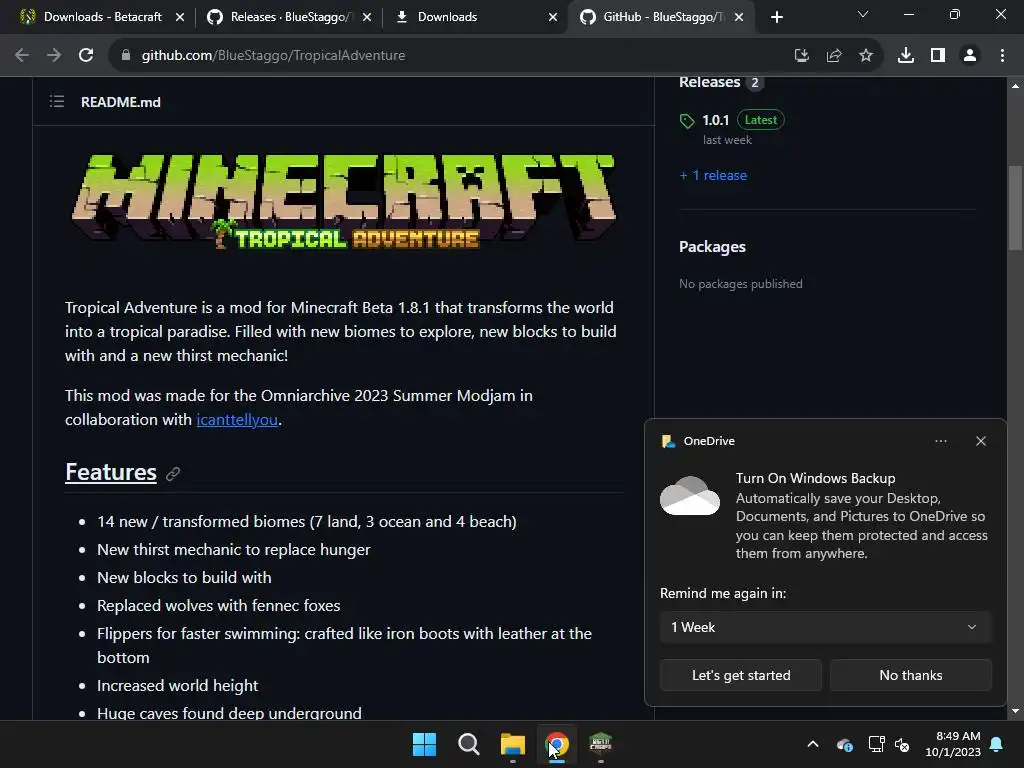Open a new browser tab
Viewport: 1024px width, 768px height.
click(x=776, y=17)
